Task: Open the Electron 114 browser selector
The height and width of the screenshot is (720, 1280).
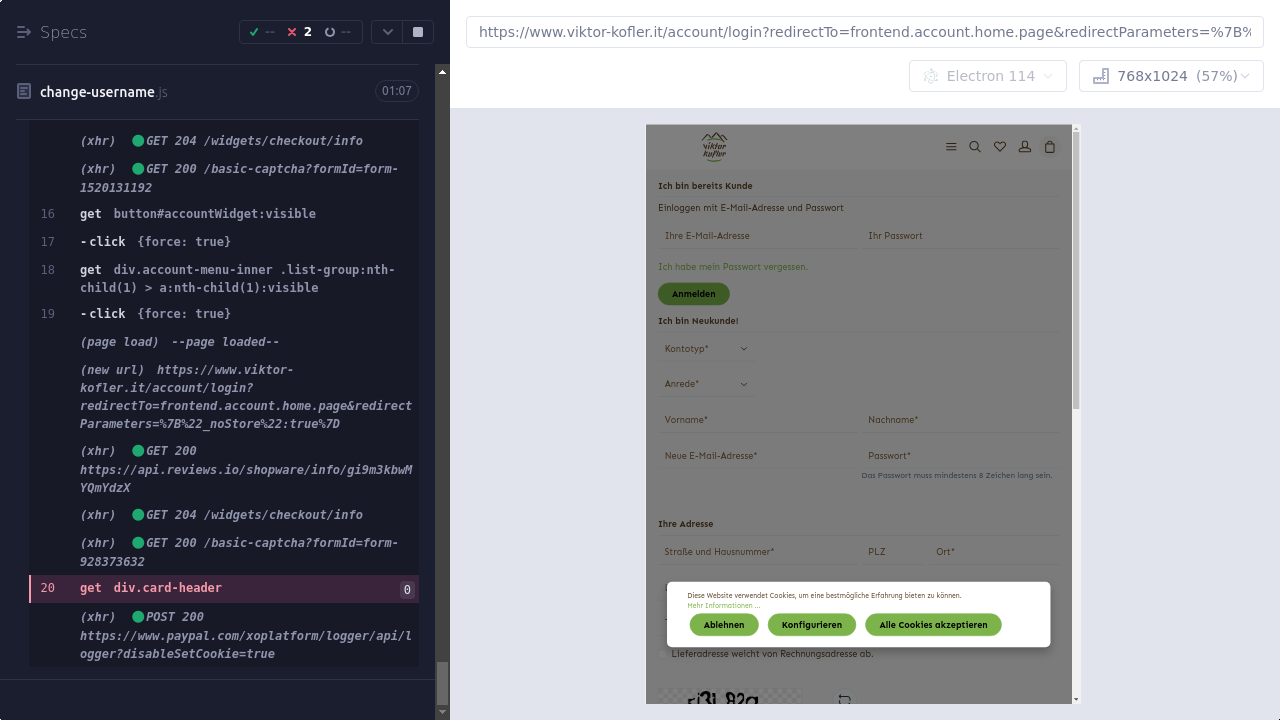Action: pos(988,76)
